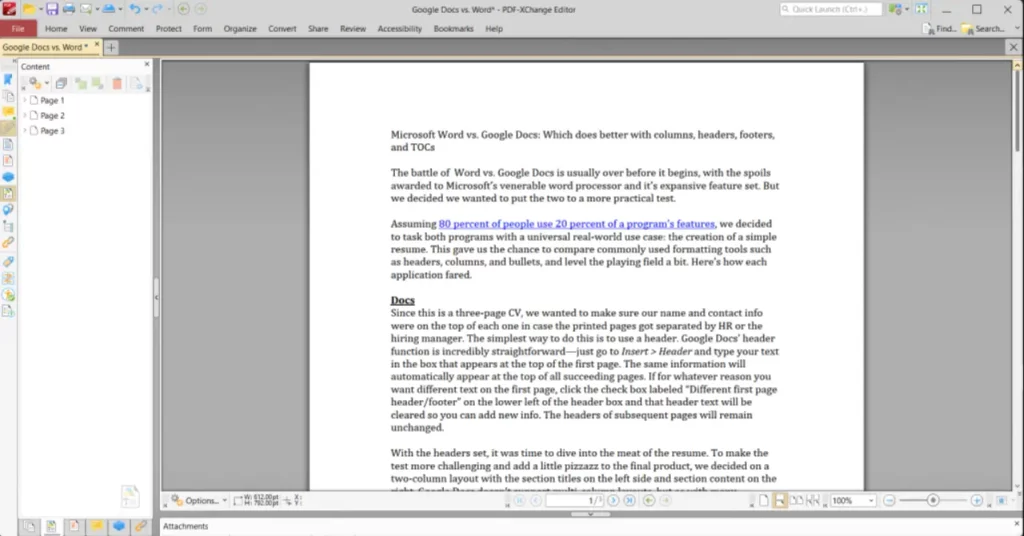Open dropdown arrow next to Open folder

tap(40, 10)
